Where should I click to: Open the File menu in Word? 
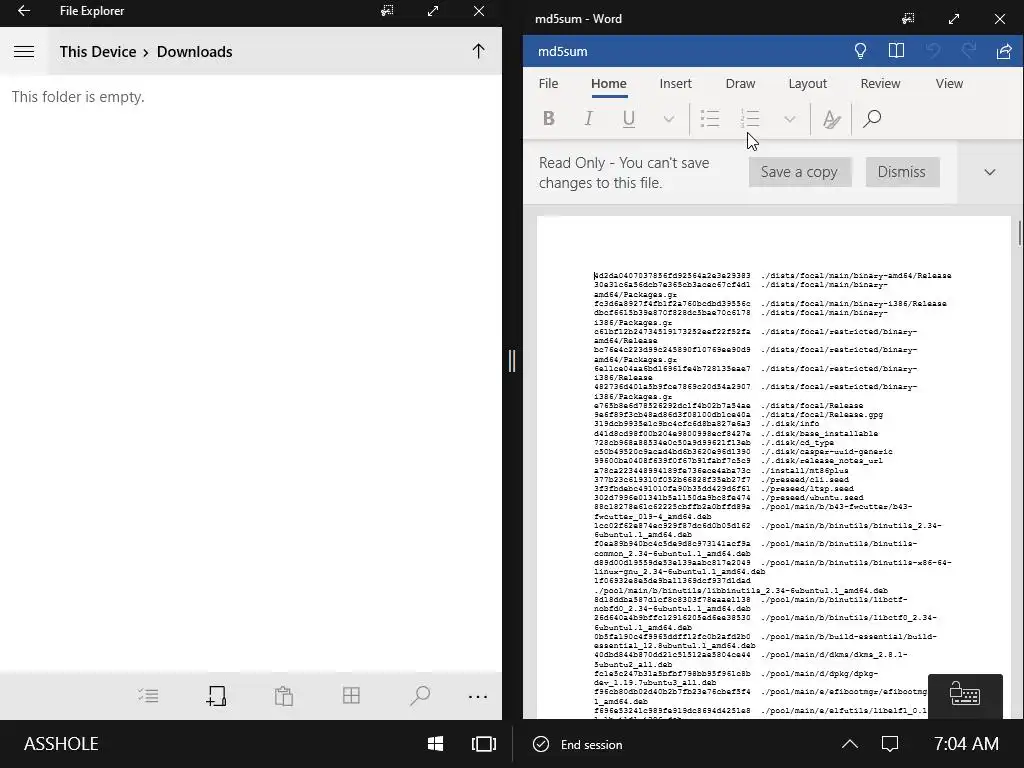pos(549,84)
